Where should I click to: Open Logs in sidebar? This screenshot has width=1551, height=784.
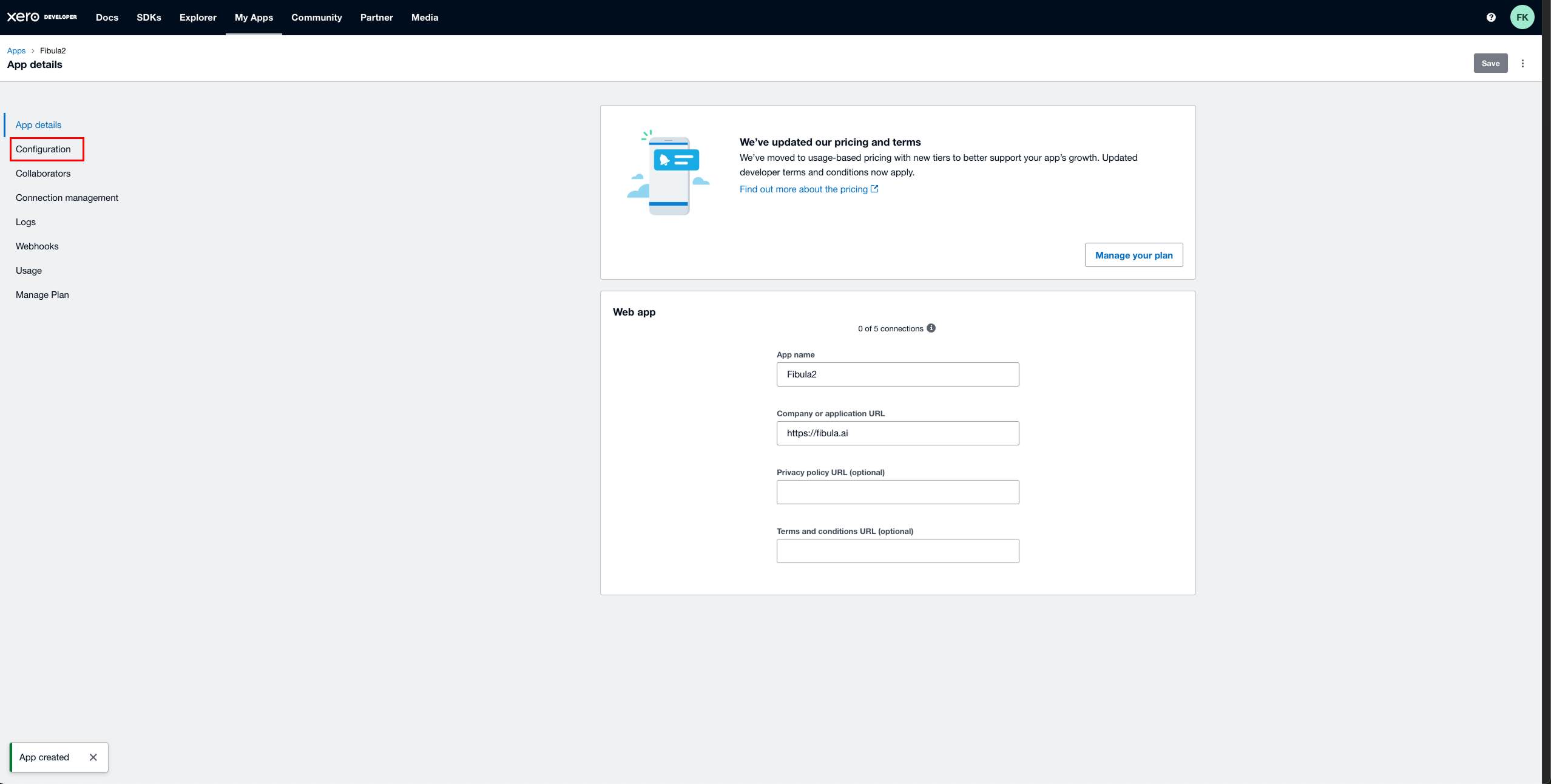[25, 222]
